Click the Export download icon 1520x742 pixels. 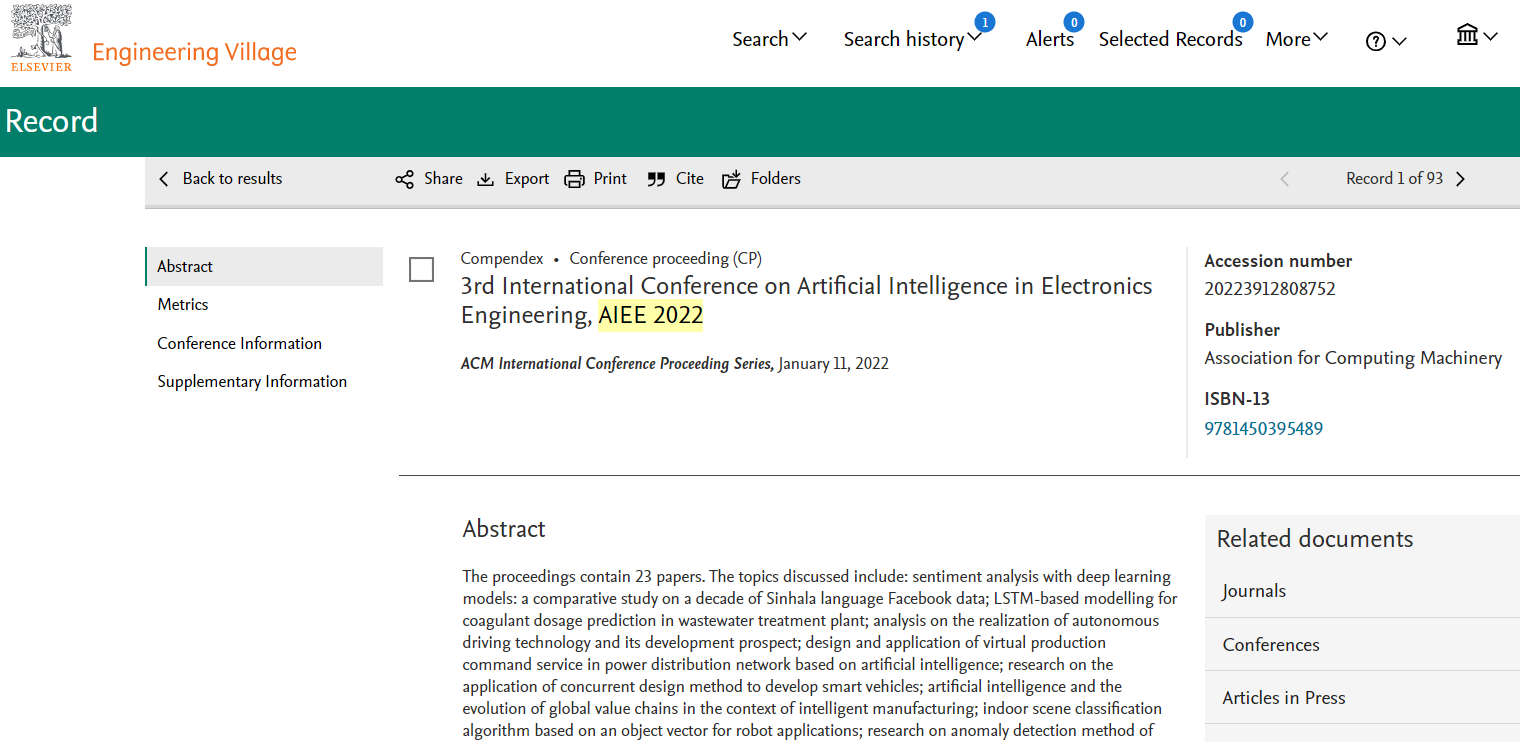pyautogui.click(x=486, y=179)
